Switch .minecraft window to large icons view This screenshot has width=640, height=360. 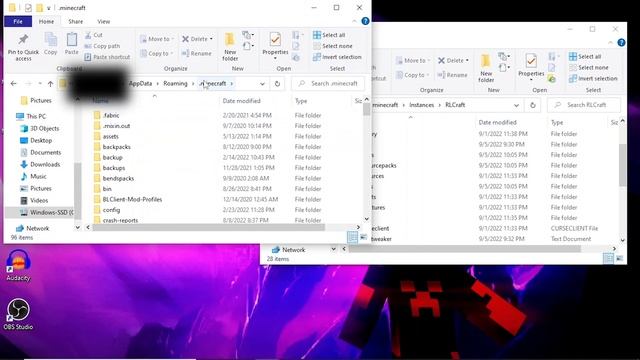(x=363, y=237)
